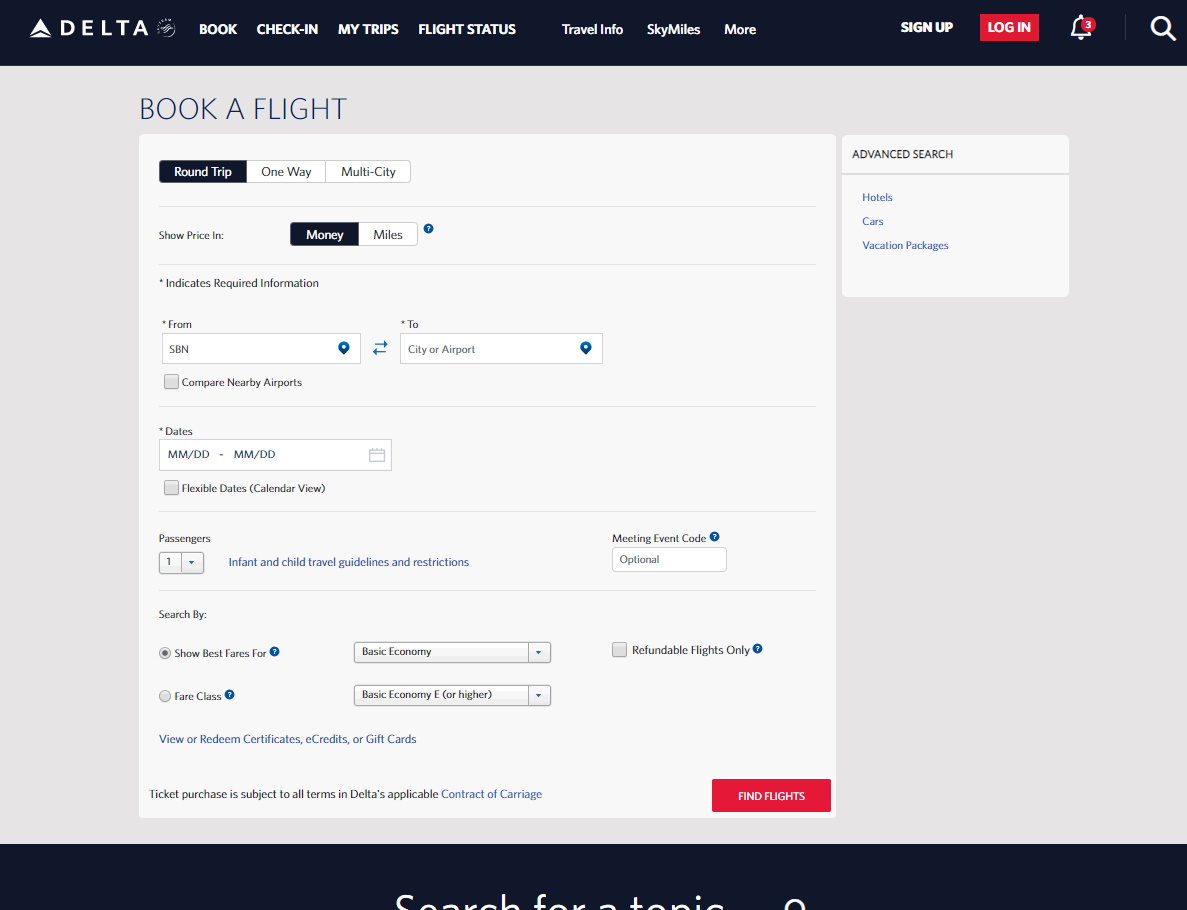
Task: Select the Multi-City tab
Action: [368, 172]
